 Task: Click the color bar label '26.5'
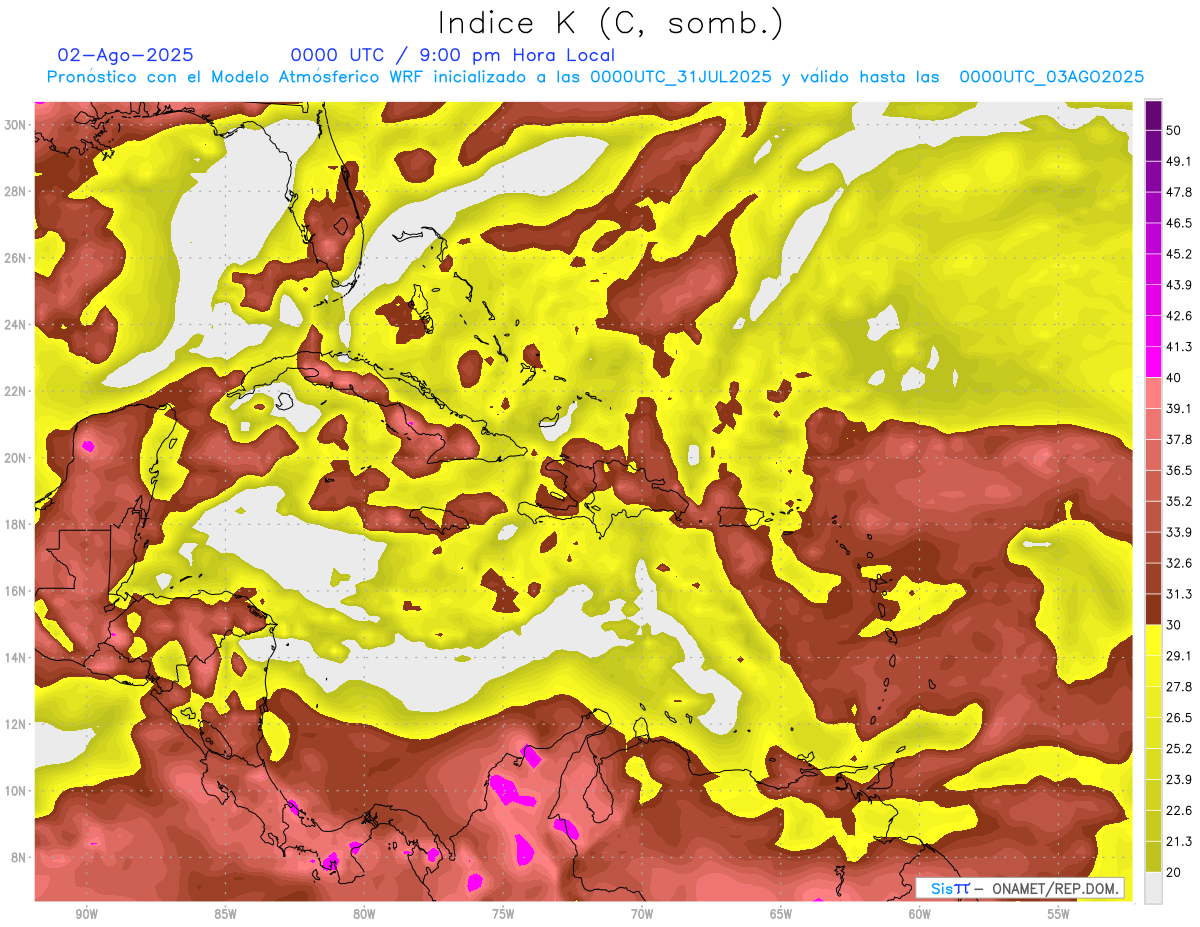point(1178,718)
